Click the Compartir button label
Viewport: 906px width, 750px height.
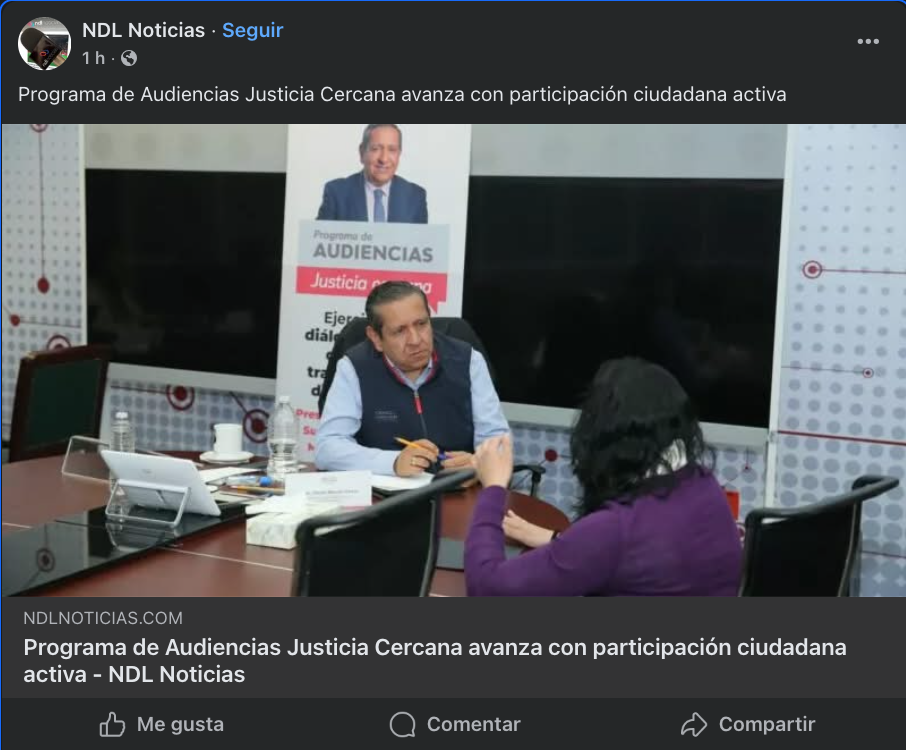(767, 724)
